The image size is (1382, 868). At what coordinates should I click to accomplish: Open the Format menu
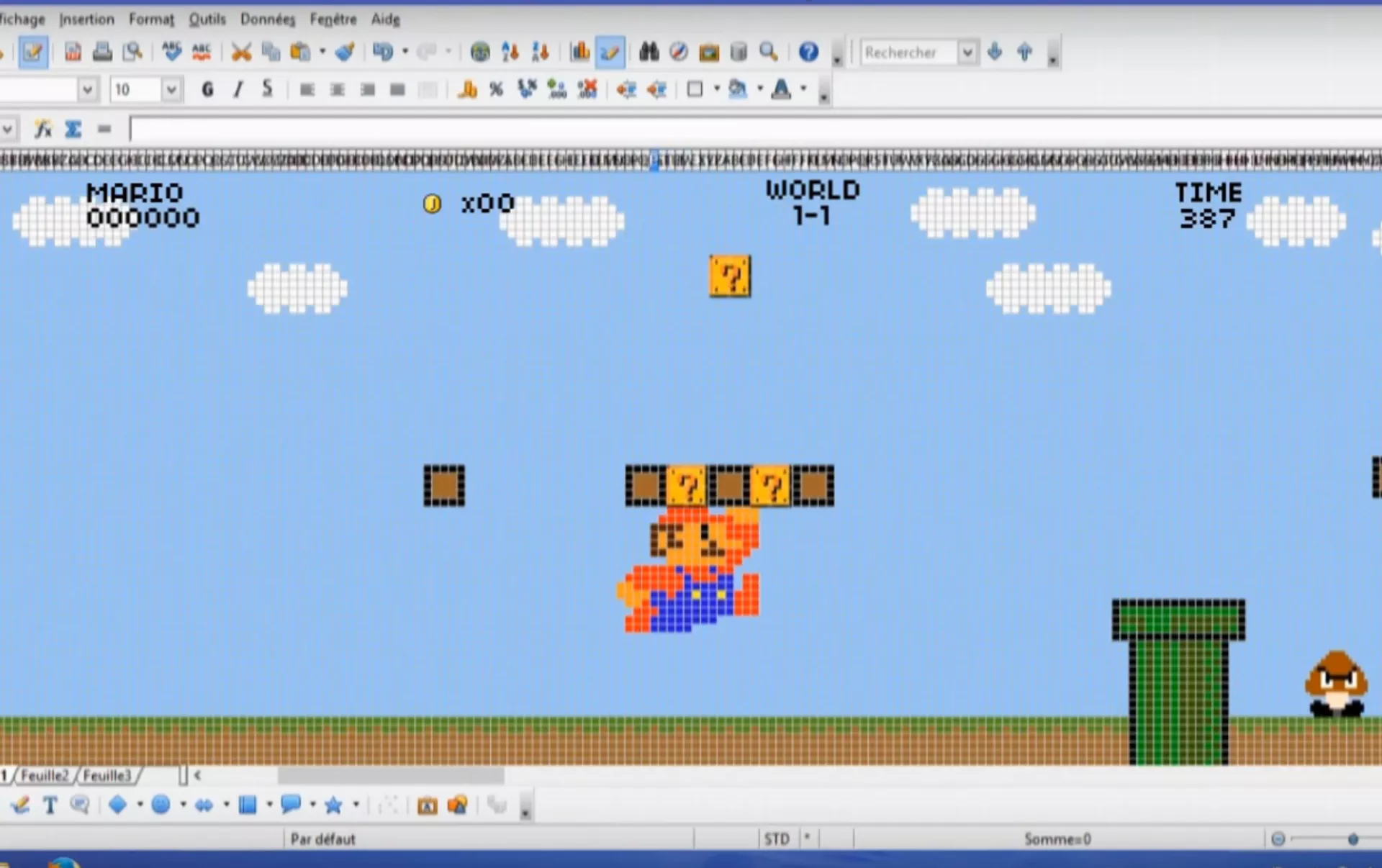tap(151, 19)
